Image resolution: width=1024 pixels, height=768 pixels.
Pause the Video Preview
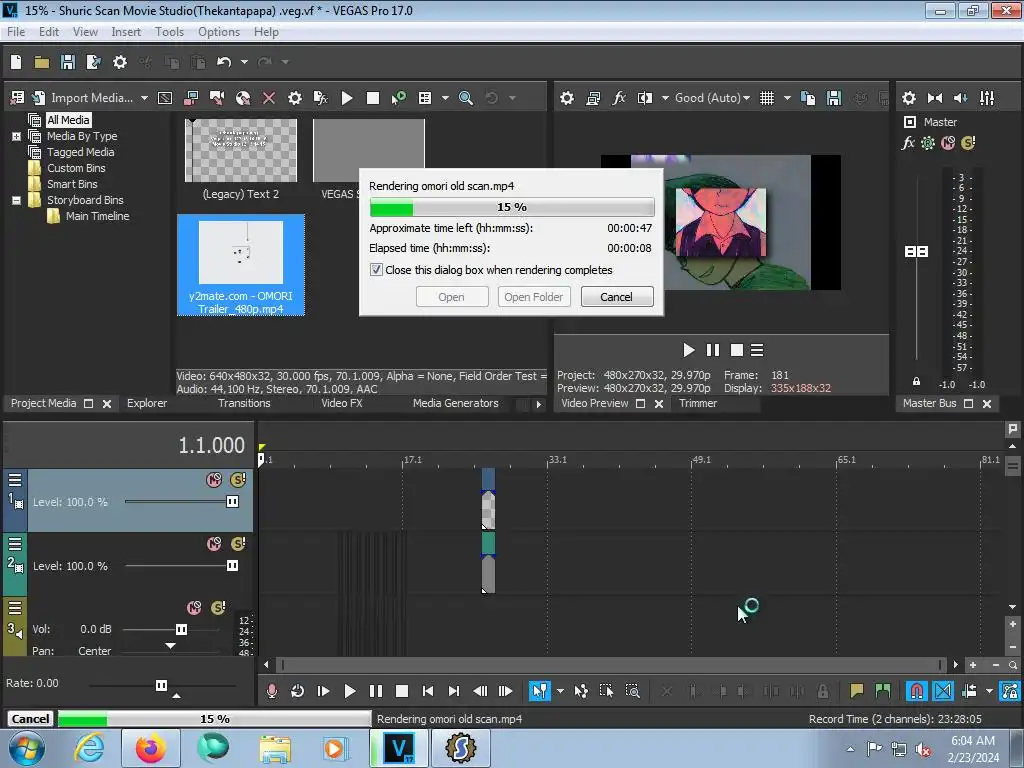712,351
